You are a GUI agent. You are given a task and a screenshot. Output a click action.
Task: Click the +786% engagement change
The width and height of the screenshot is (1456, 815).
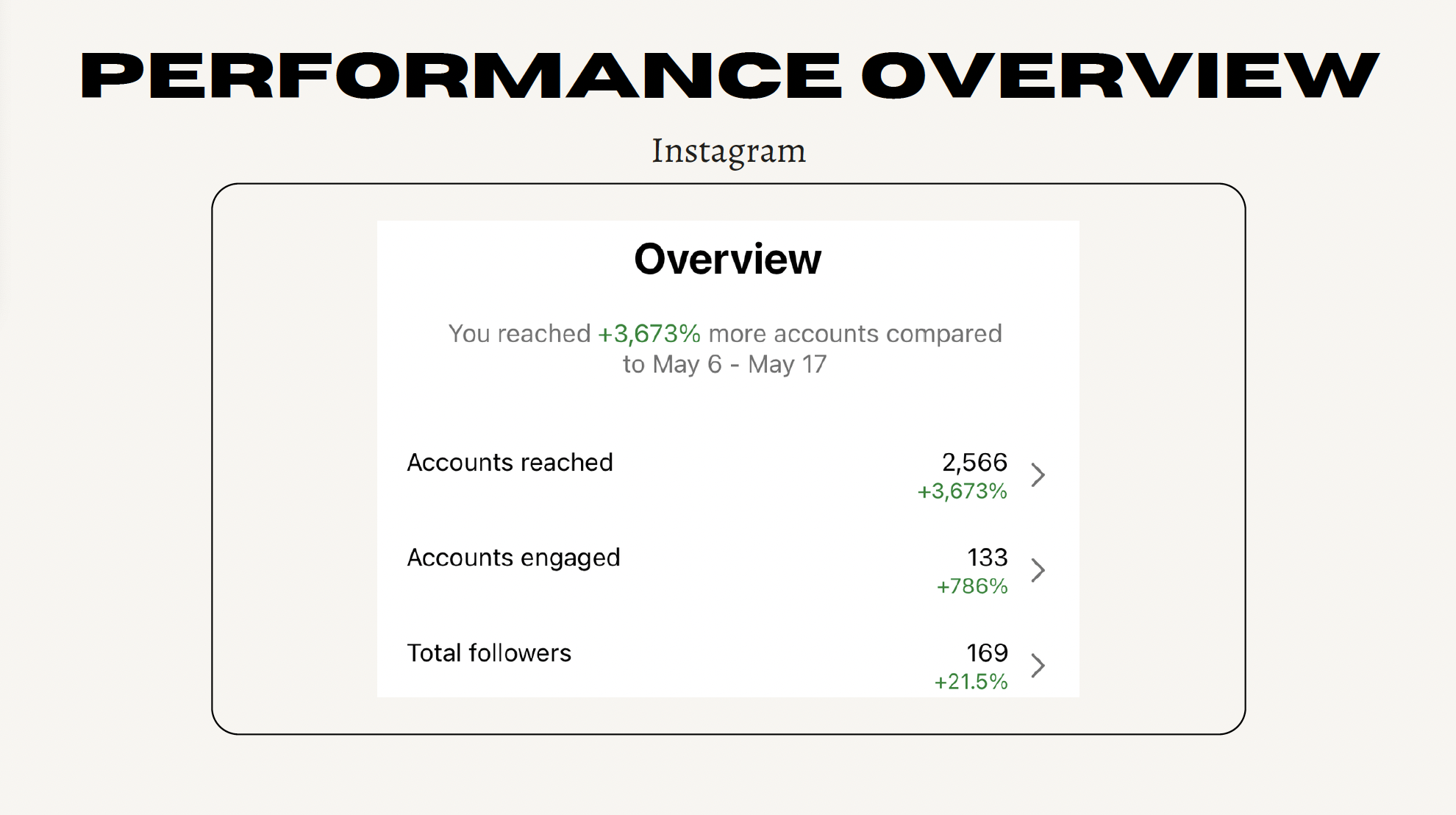(x=971, y=586)
